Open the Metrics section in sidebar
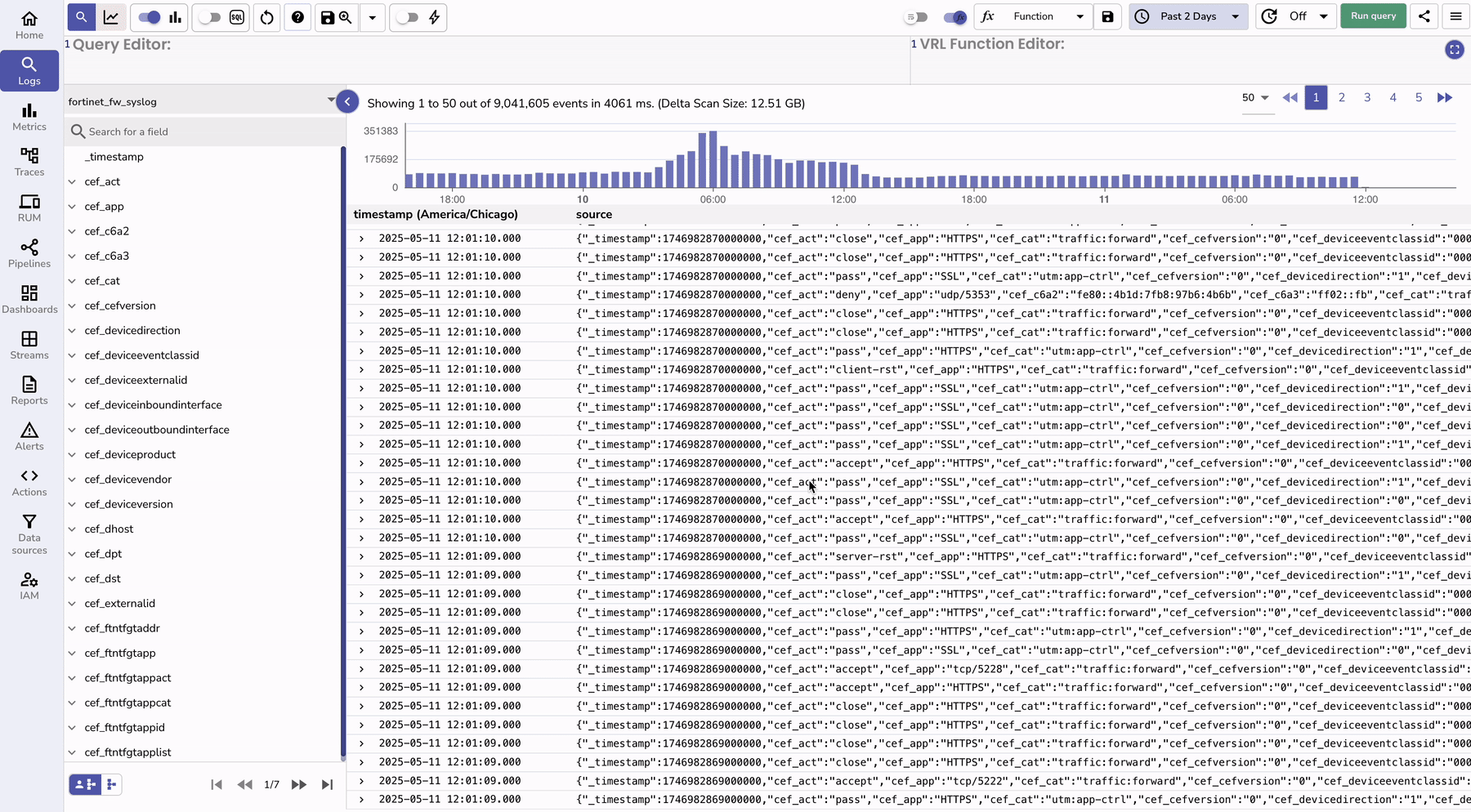The image size is (1471, 812). click(29, 117)
